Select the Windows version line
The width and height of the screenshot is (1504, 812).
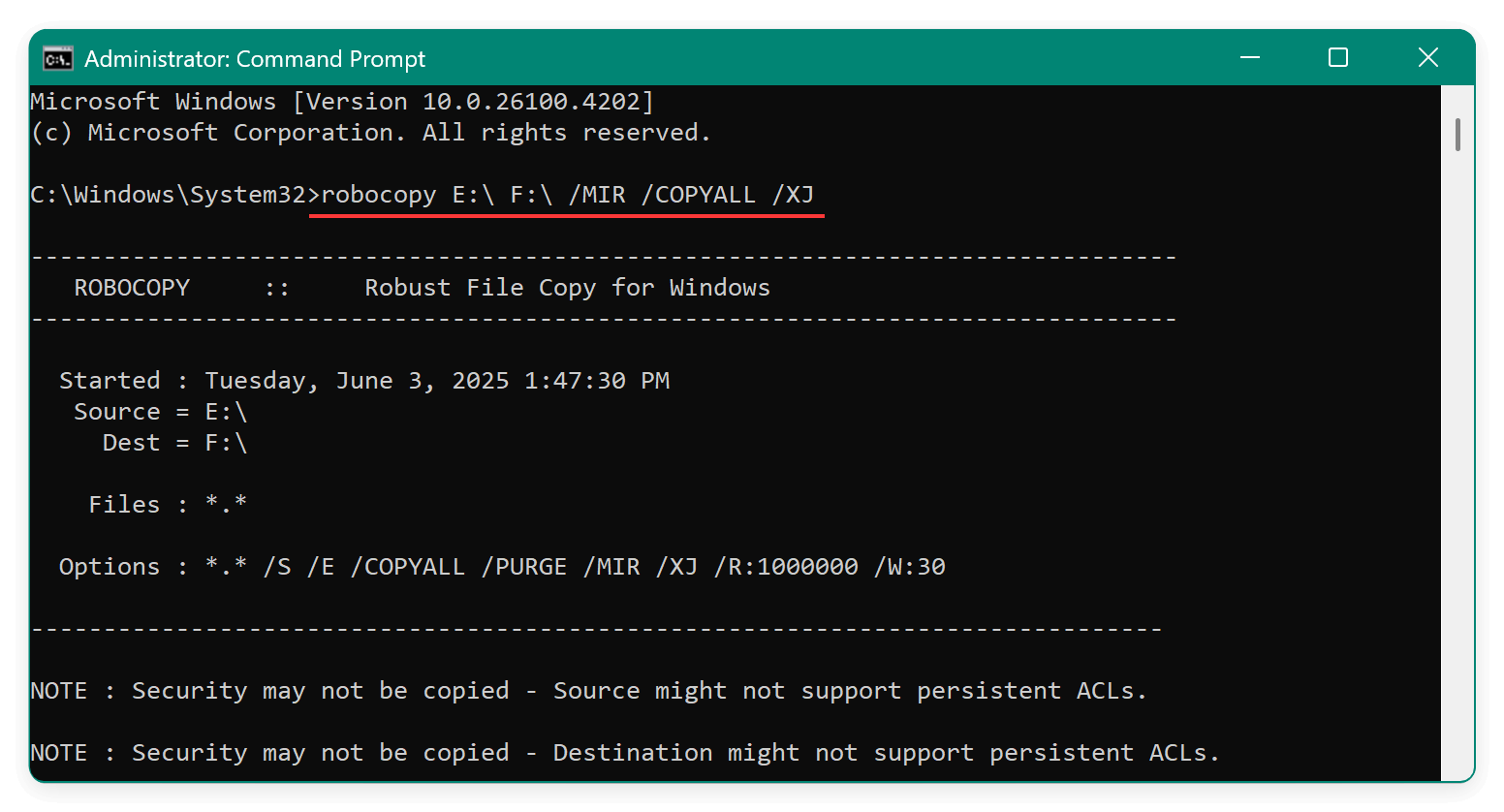tap(341, 101)
